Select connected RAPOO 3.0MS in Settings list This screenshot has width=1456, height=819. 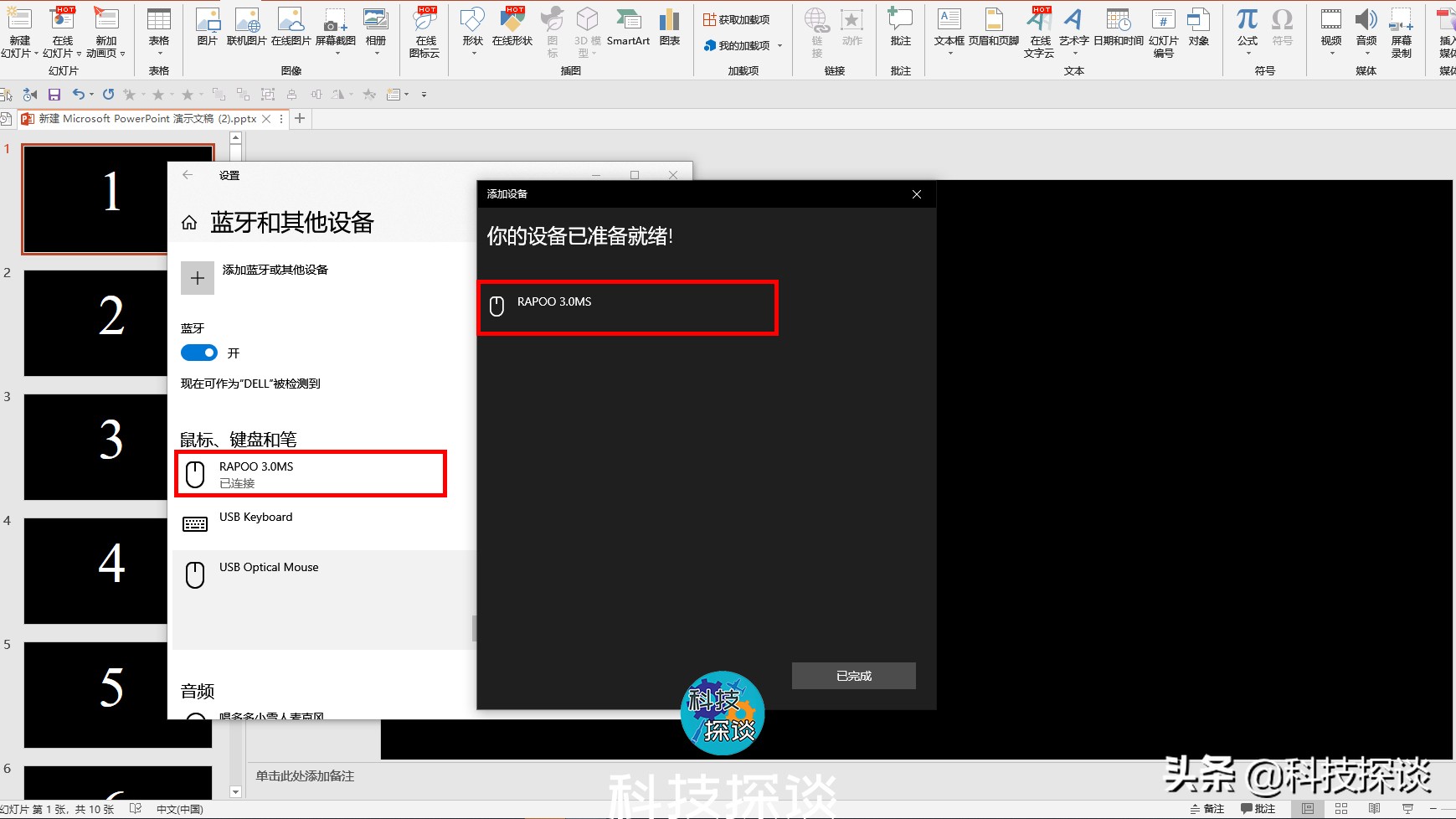[311, 474]
